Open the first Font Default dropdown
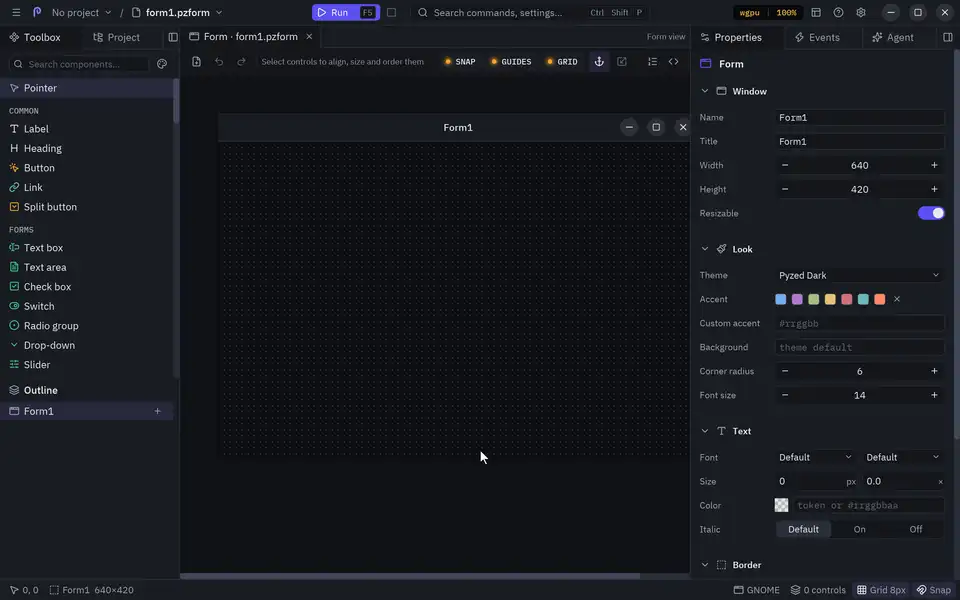This screenshot has height=600, width=960. coord(815,457)
